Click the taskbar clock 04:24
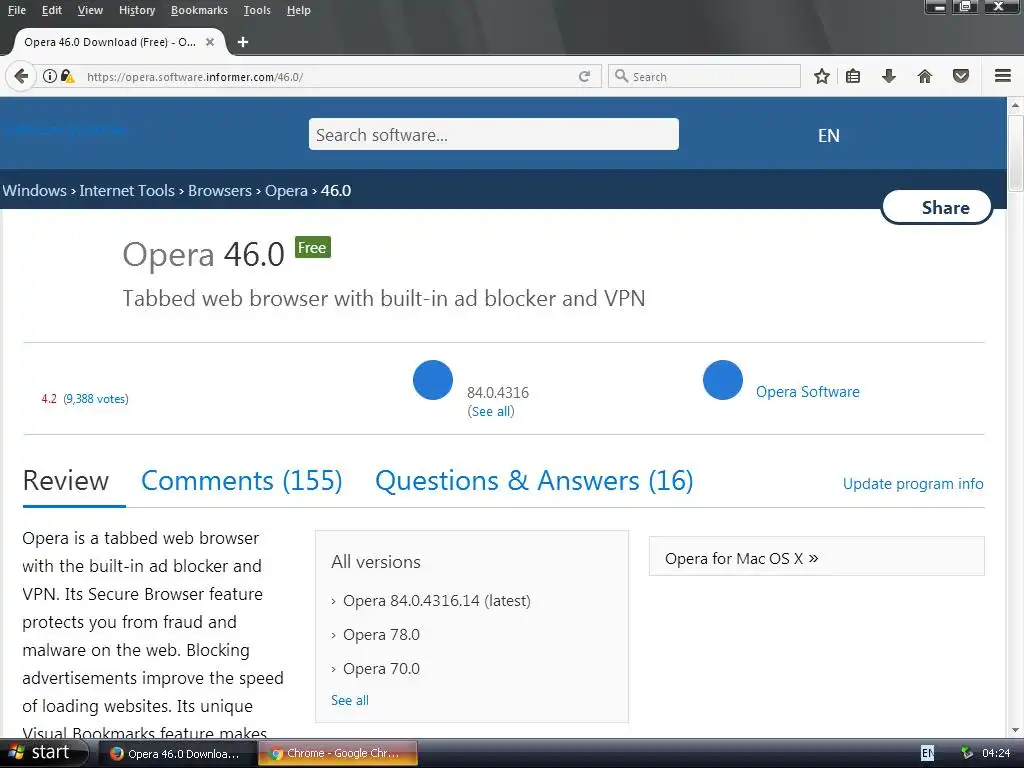Screen dimensions: 1024x768 point(996,754)
